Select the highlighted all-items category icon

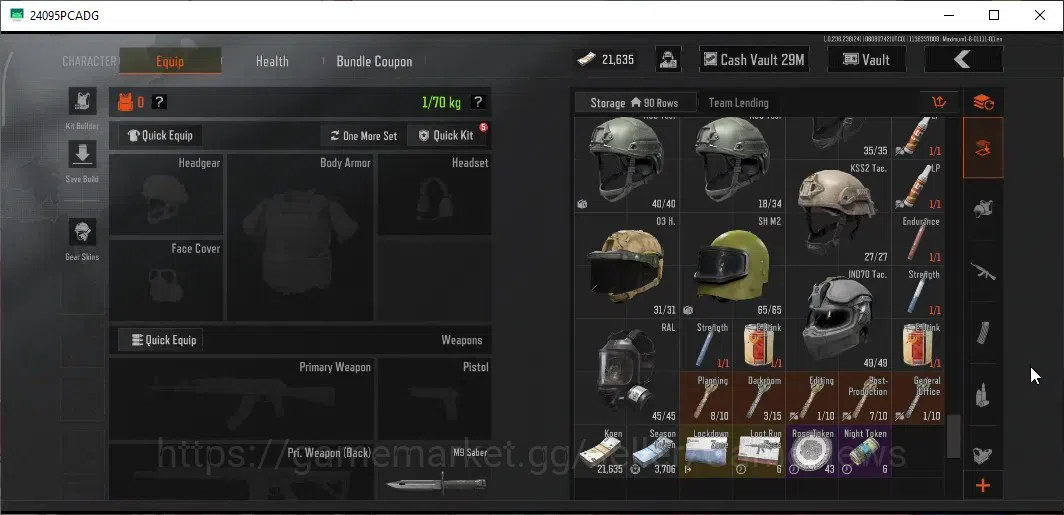983,148
